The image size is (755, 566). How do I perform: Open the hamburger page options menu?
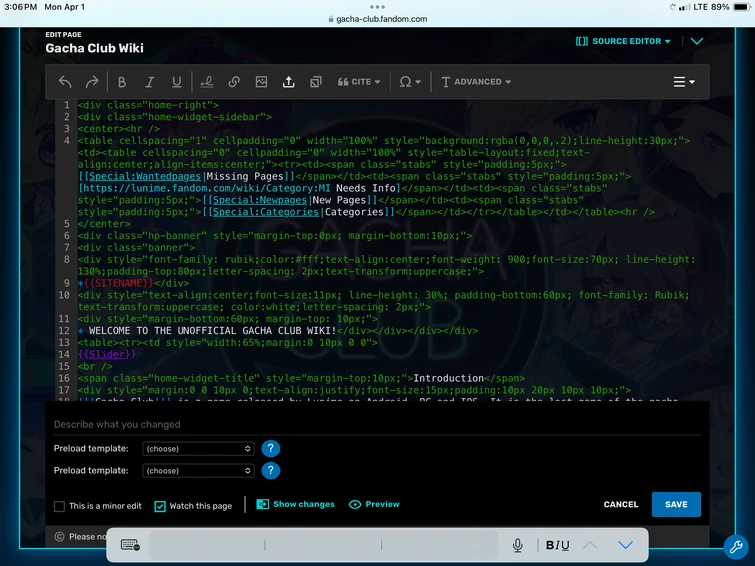[684, 82]
